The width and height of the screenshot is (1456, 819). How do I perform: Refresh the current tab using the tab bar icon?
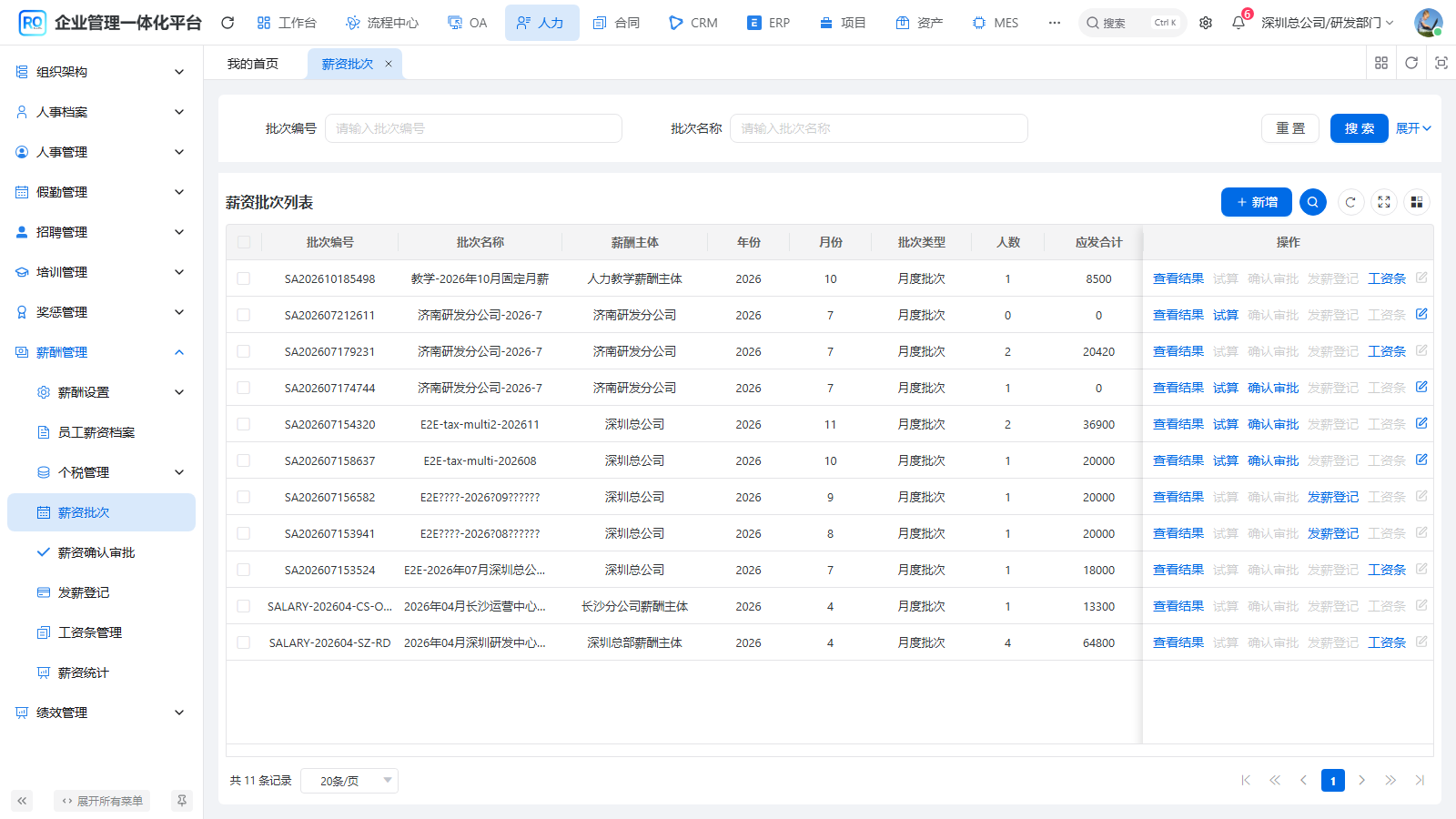coord(1411,63)
